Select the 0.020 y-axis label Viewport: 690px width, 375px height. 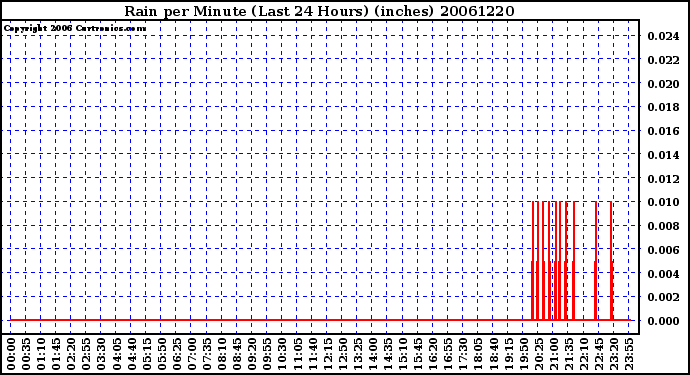[x=663, y=84]
